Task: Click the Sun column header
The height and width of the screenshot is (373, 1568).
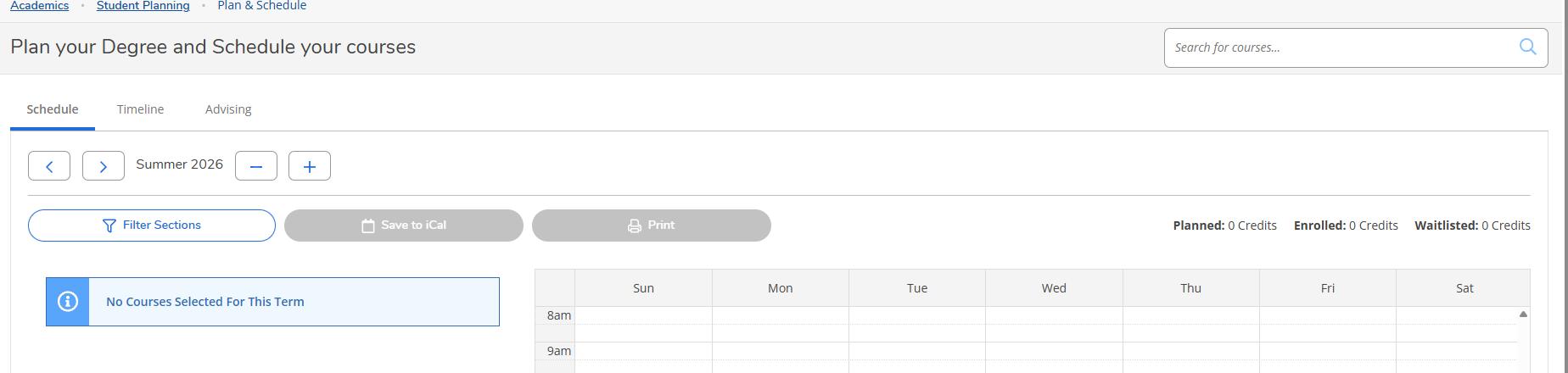Action: (x=643, y=288)
